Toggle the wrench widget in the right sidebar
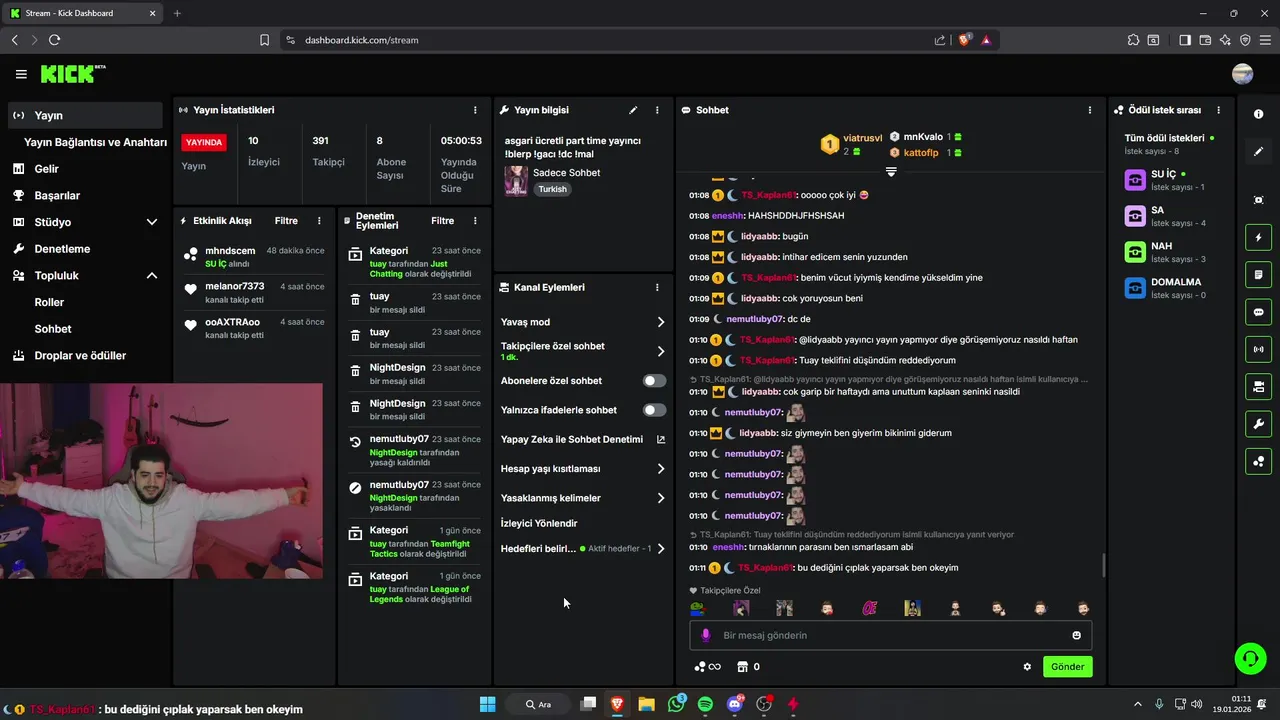 (x=1258, y=424)
